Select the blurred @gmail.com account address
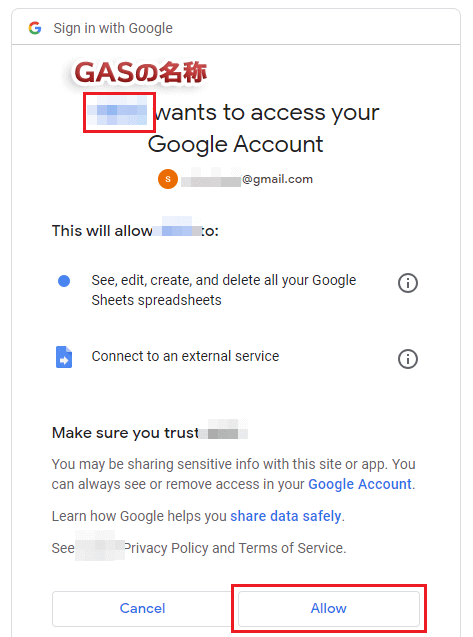 point(247,179)
